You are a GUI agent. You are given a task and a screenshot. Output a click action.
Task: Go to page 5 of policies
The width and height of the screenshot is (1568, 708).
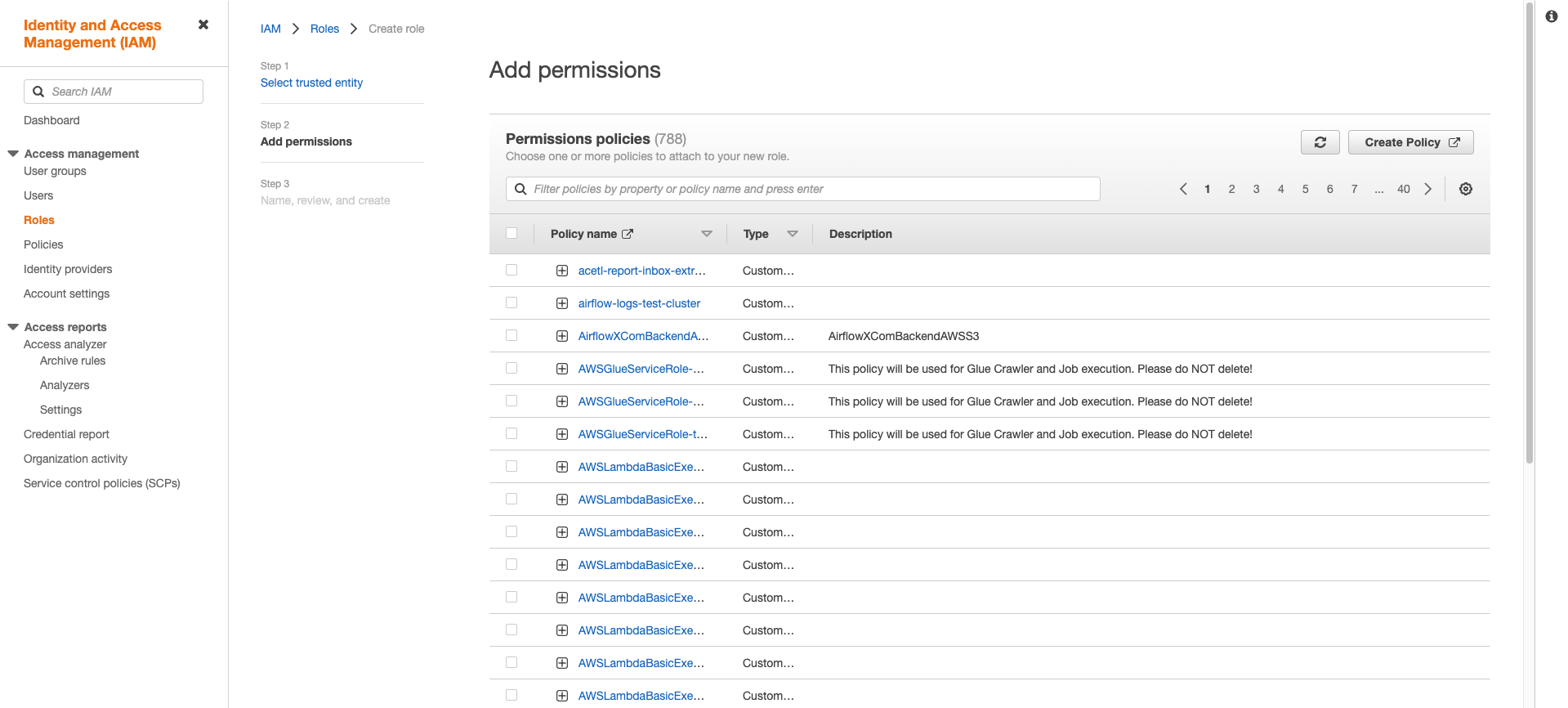(x=1305, y=189)
